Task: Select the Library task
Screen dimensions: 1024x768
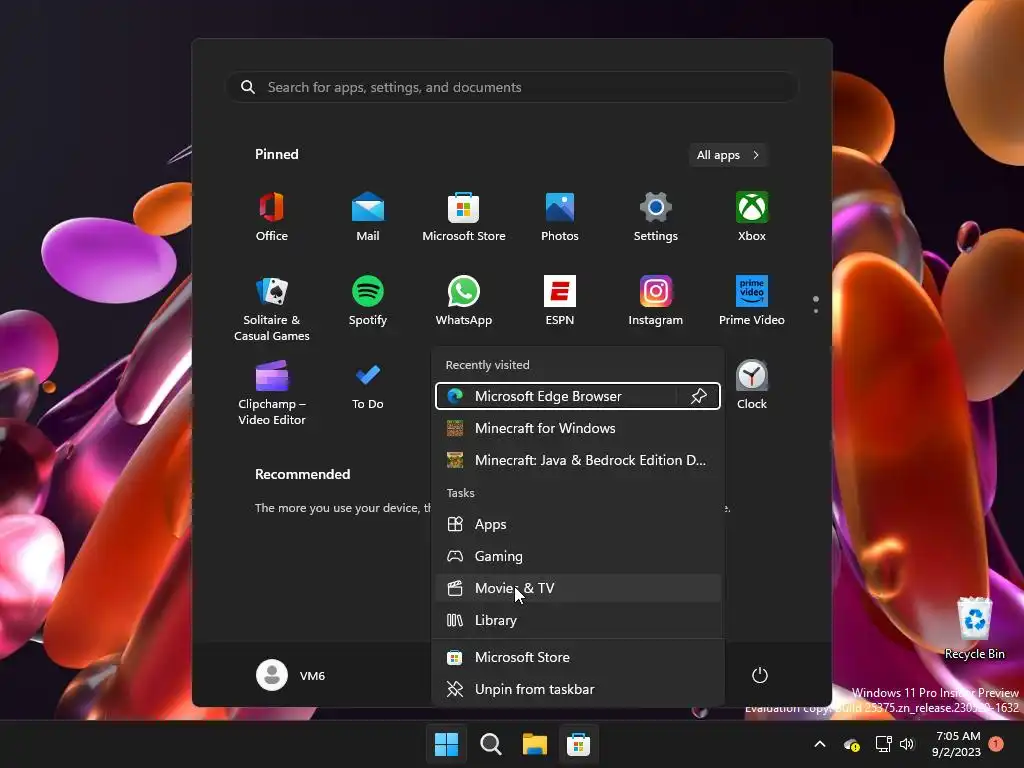Action: coord(578,620)
